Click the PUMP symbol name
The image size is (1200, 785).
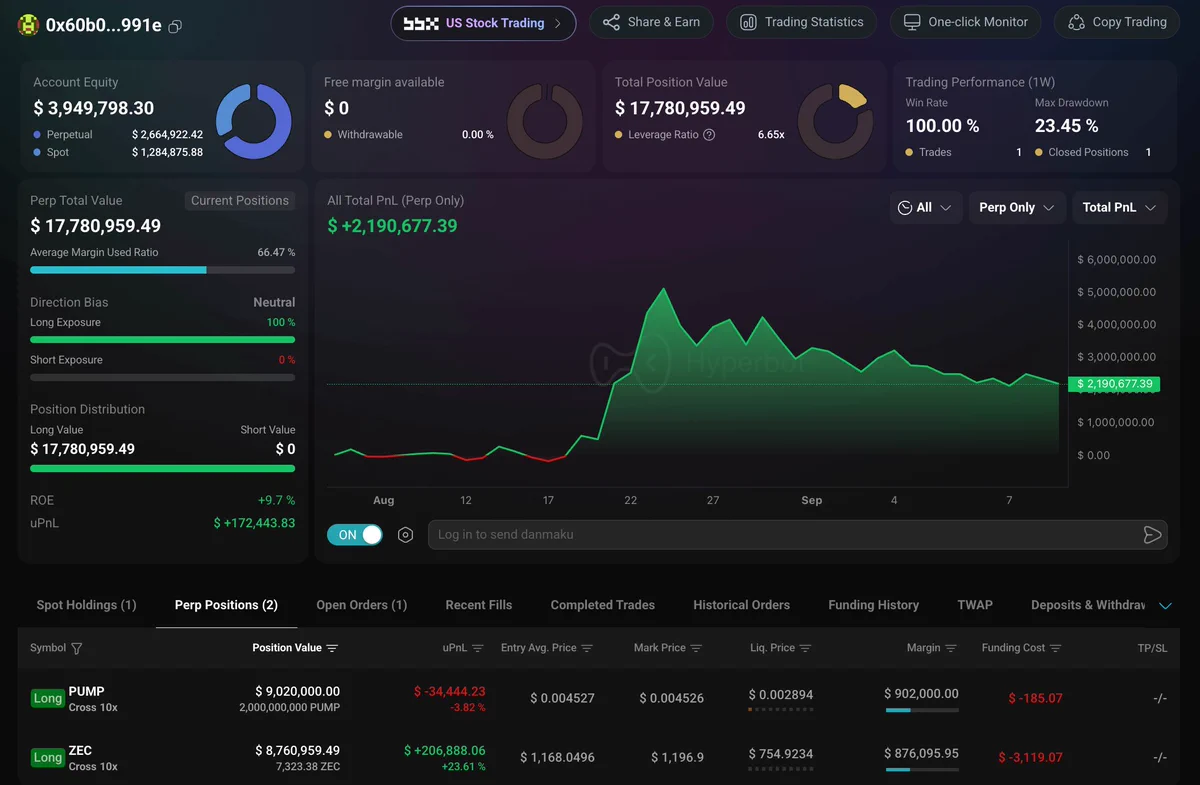[x=86, y=692]
